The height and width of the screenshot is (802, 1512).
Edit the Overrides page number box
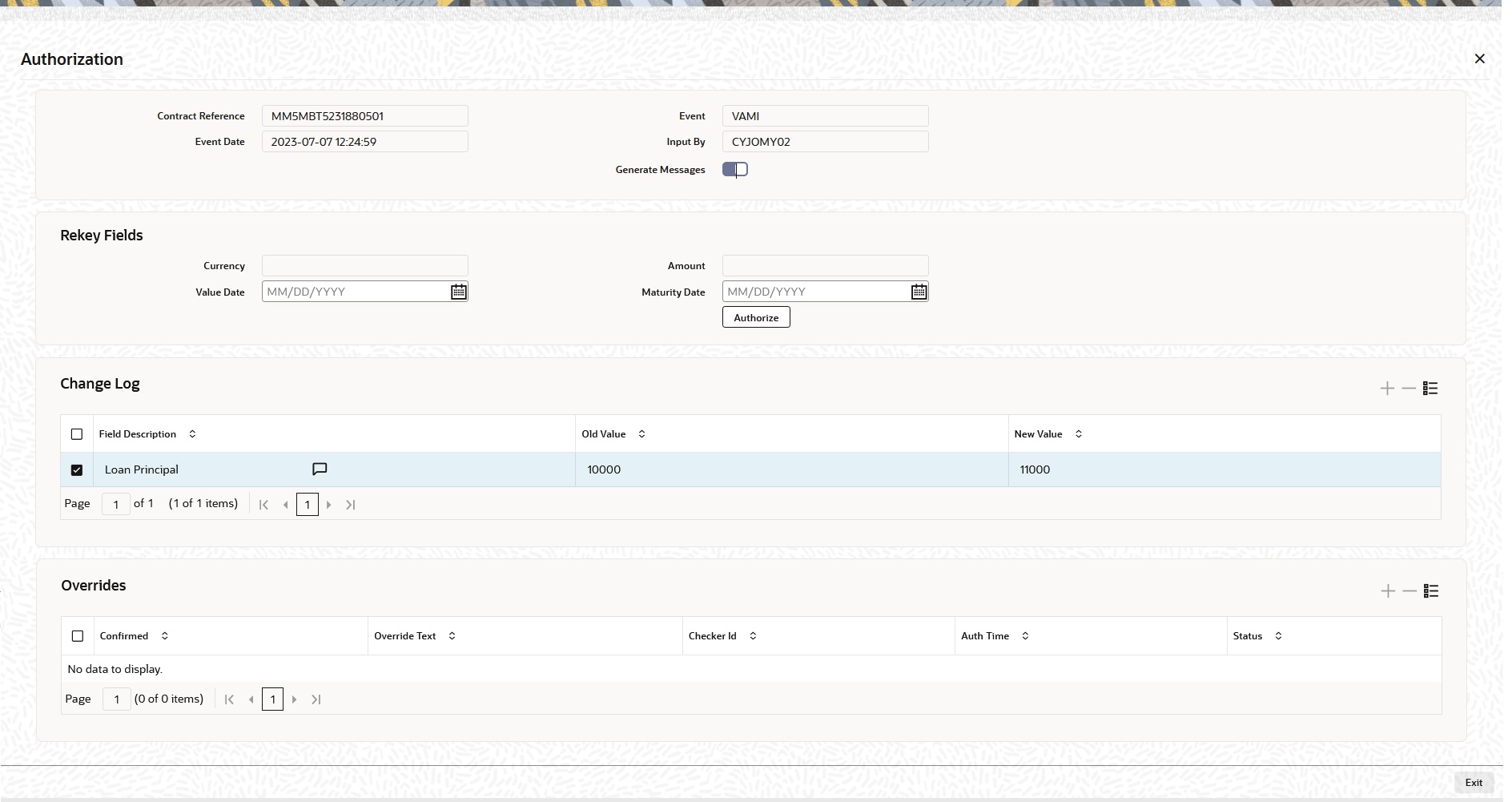[117, 699]
